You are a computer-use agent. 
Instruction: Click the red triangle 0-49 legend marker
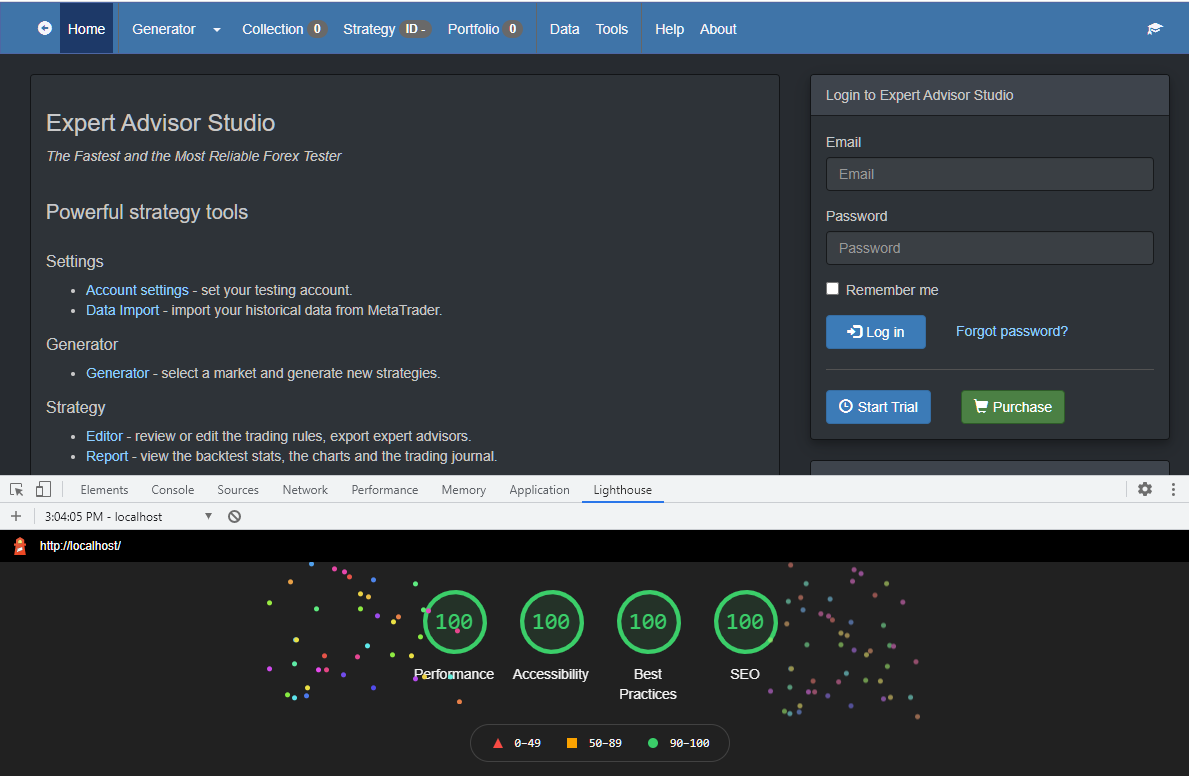497,743
